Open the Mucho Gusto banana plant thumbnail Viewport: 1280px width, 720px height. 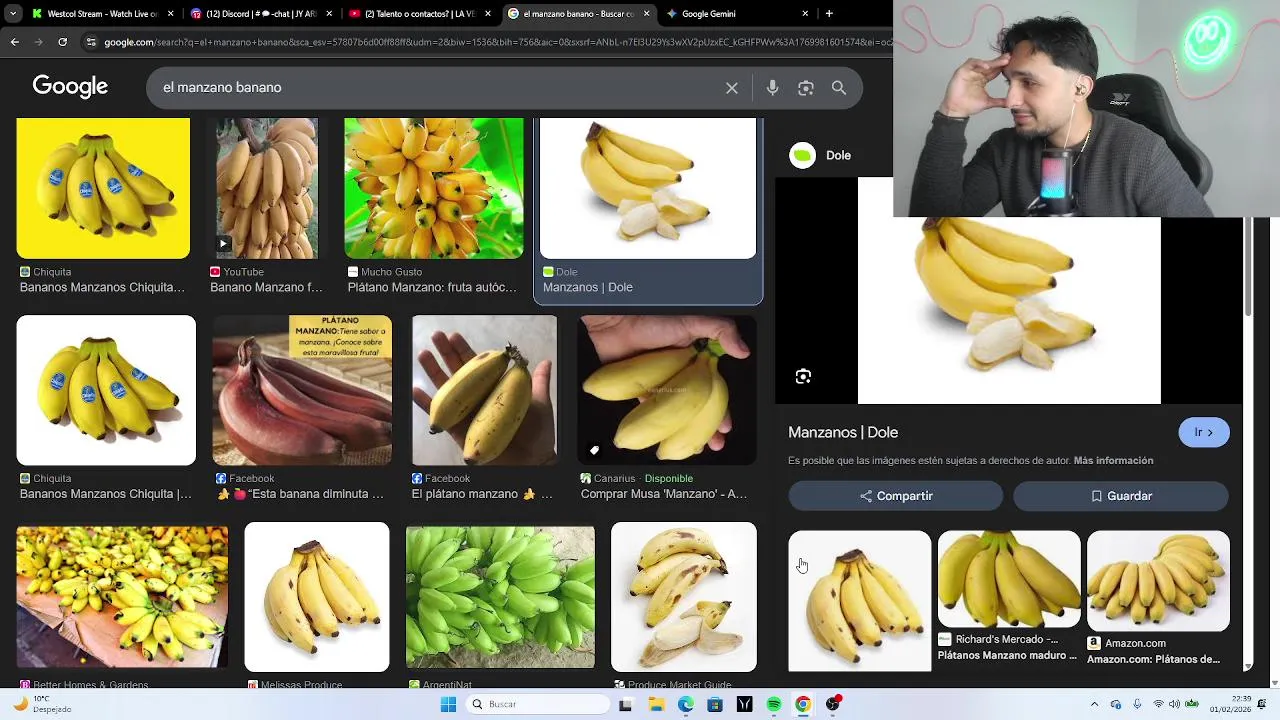coord(434,188)
